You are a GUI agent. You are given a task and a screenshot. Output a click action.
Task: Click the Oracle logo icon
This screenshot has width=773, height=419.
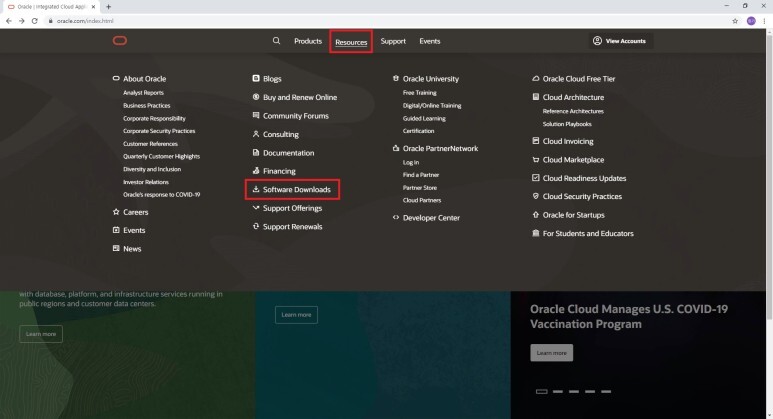120,40
